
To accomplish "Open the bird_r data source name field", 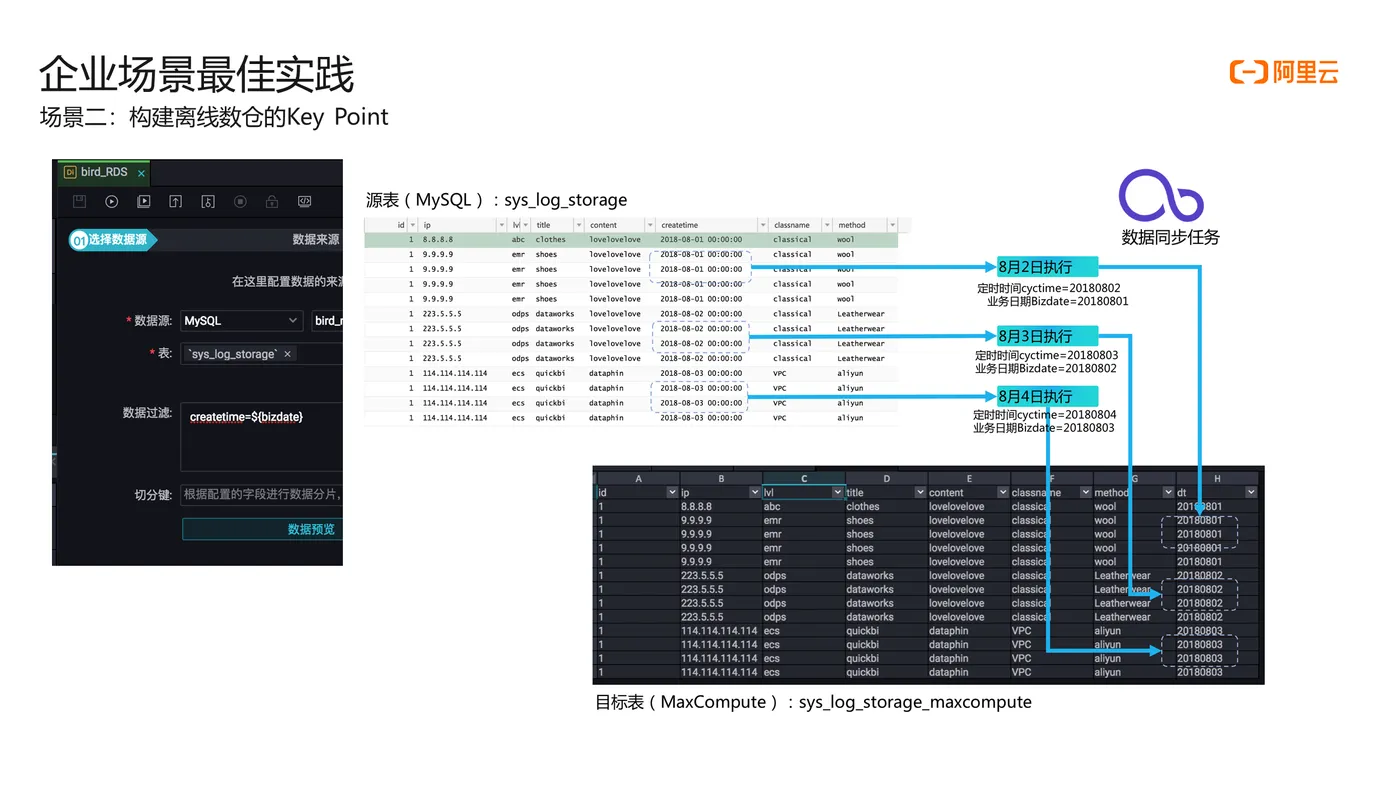I will click(x=327, y=321).
